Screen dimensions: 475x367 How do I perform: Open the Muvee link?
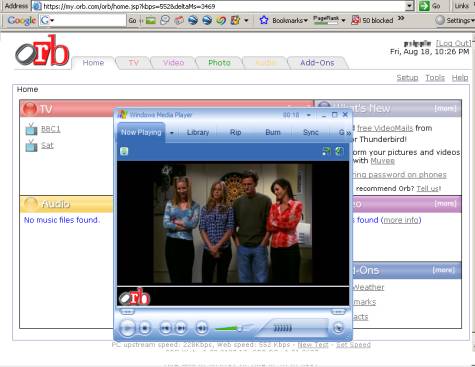382,161
